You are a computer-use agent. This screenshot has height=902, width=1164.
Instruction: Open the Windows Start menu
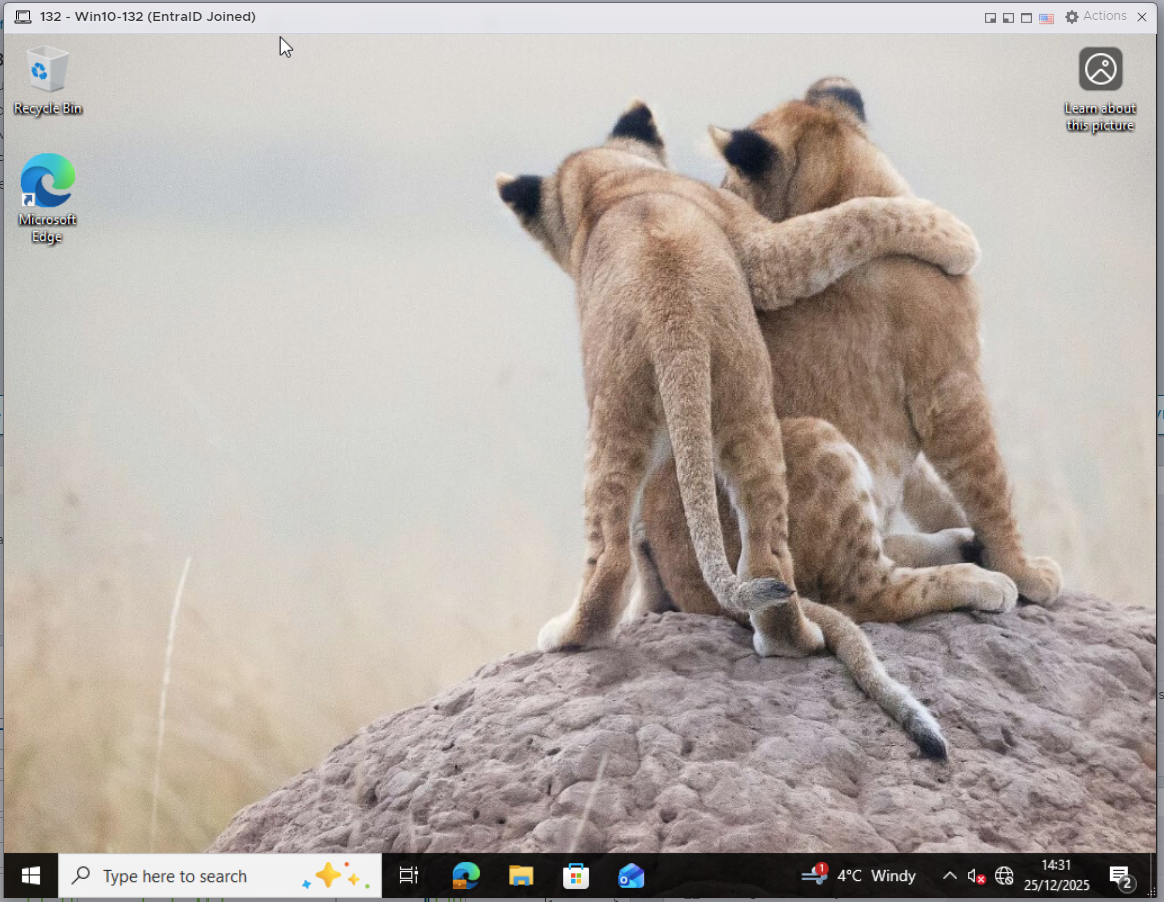[30, 876]
